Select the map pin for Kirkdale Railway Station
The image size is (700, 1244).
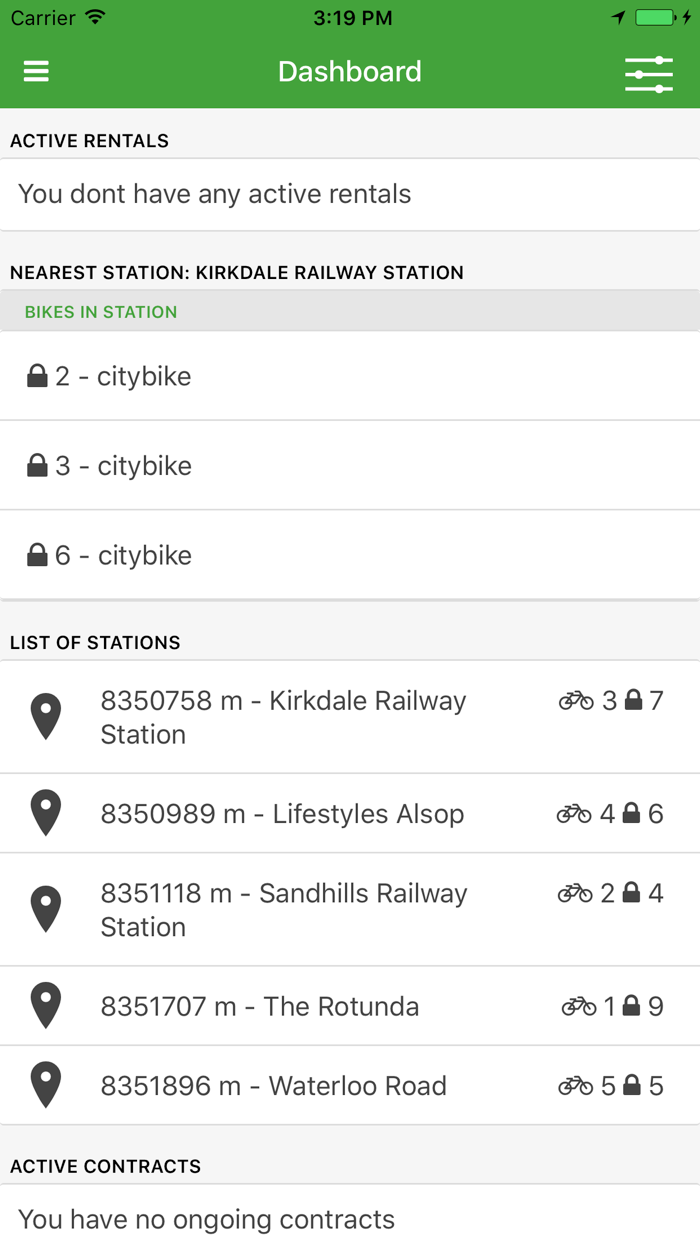[45, 717]
